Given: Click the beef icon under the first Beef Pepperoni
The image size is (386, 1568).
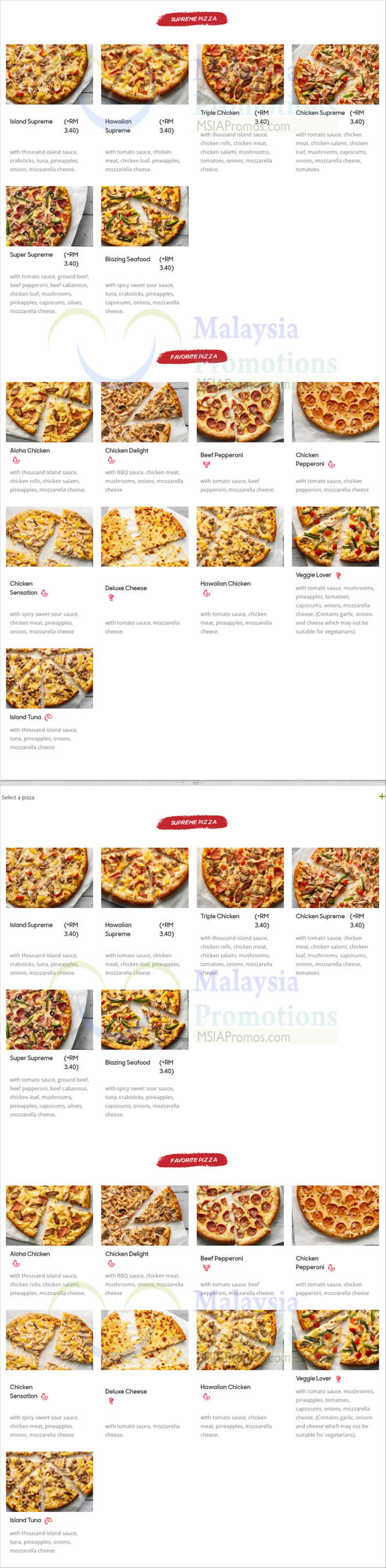Looking at the screenshot, I should 206,464.
